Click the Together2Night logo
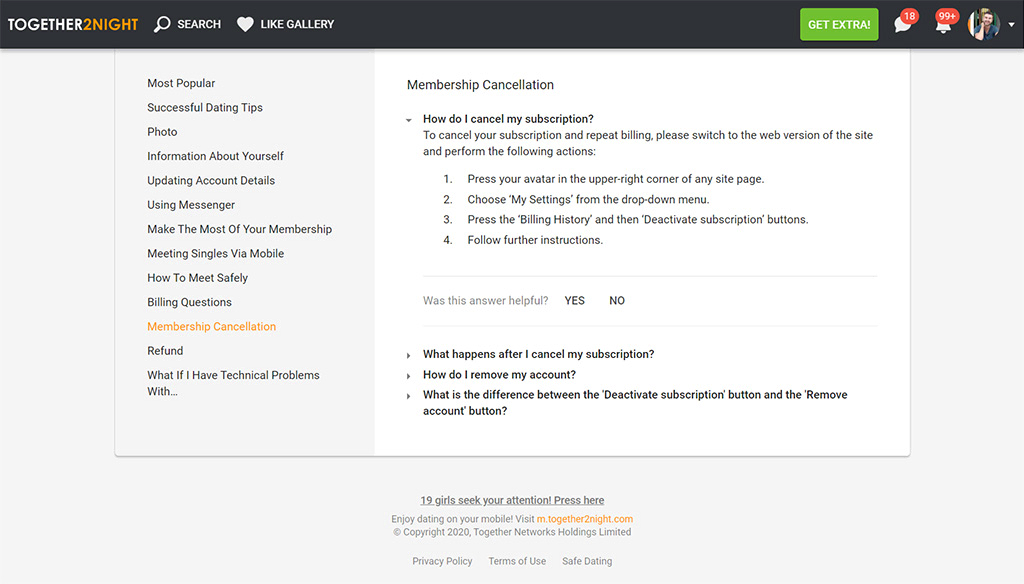 click(x=71, y=23)
